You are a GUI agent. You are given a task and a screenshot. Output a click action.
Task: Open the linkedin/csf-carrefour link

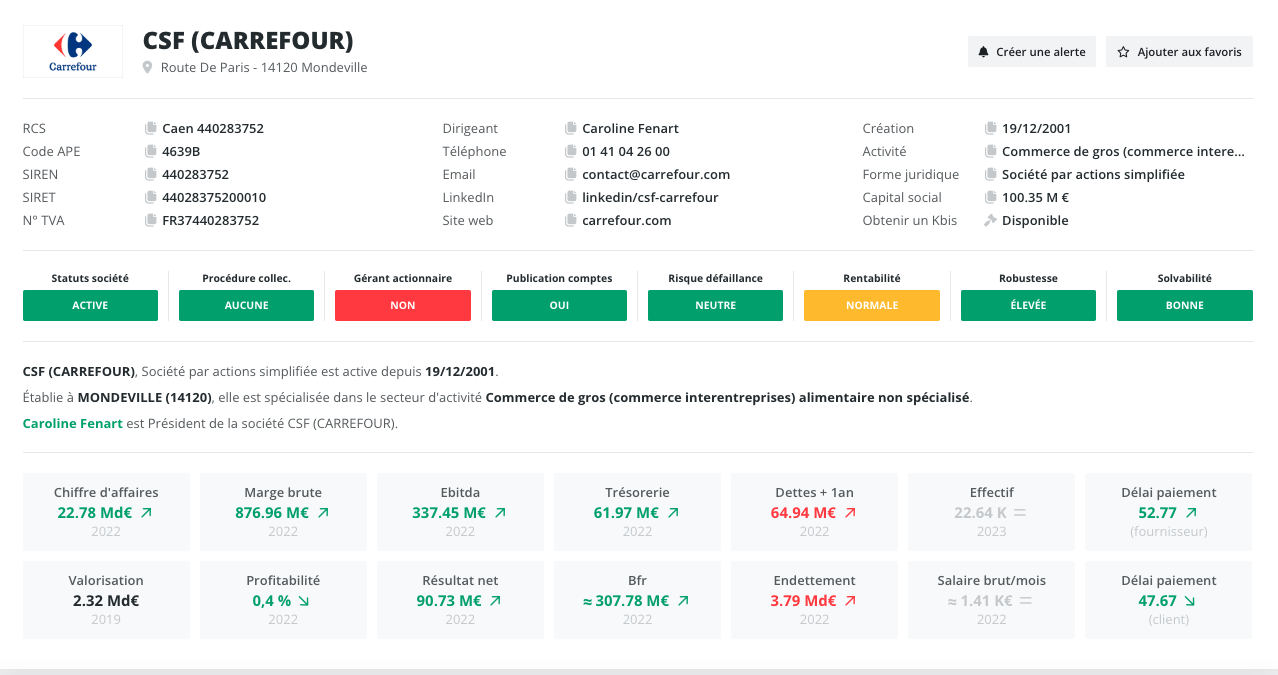click(x=650, y=197)
